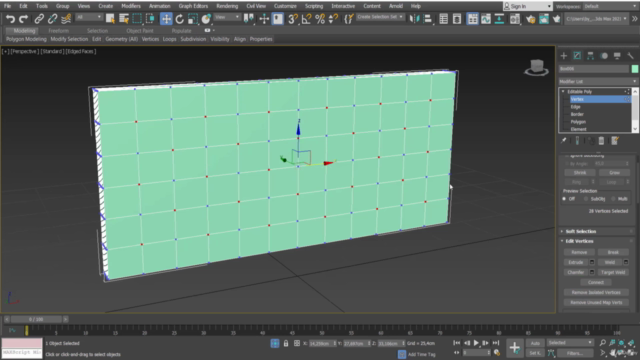Image resolution: width=640 pixels, height=360 pixels.
Task: Click the Configure Modifier Sets icon
Action: [x=615, y=141]
